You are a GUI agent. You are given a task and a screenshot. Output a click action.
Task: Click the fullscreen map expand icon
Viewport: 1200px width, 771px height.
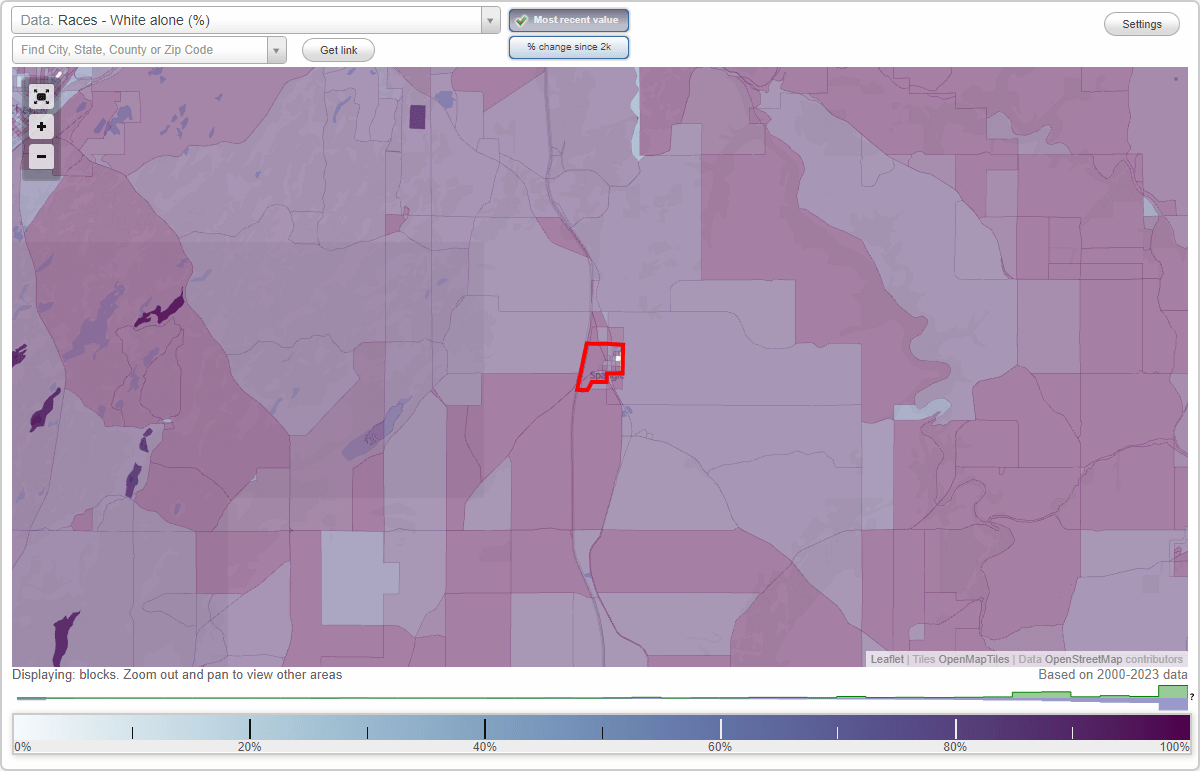[41, 96]
